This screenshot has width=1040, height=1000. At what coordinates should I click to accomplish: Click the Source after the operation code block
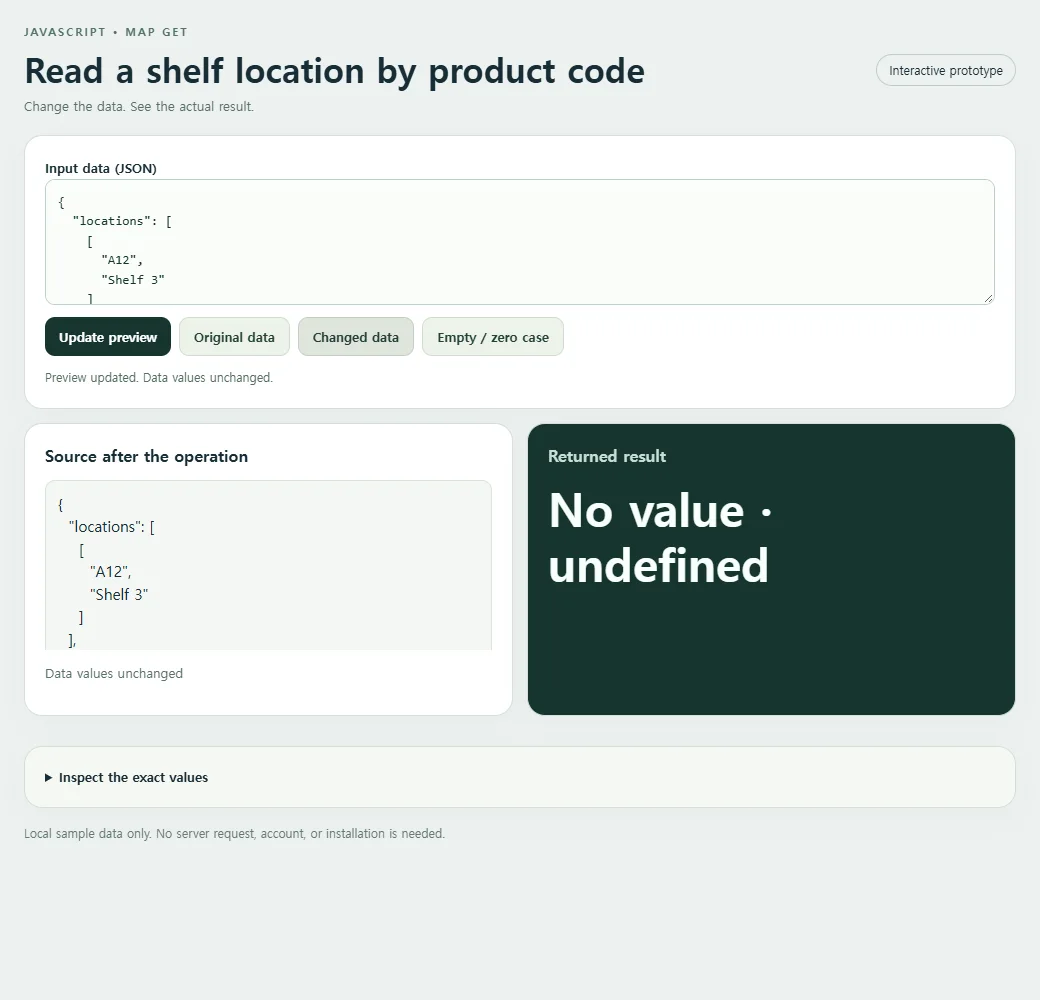(268, 565)
